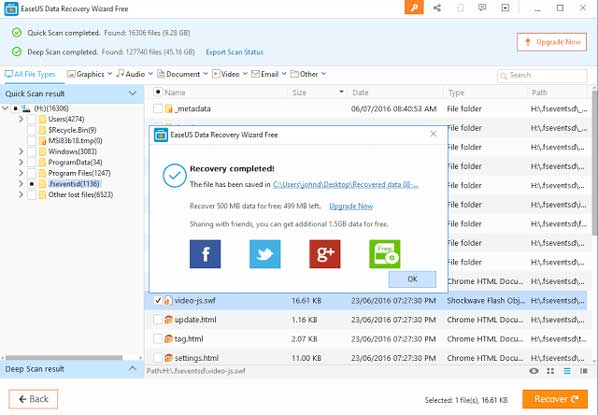The height and width of the screenshot is (415, 598).
Task: Click the file list vertical scrollbar
Action: (x=595, y=163)
